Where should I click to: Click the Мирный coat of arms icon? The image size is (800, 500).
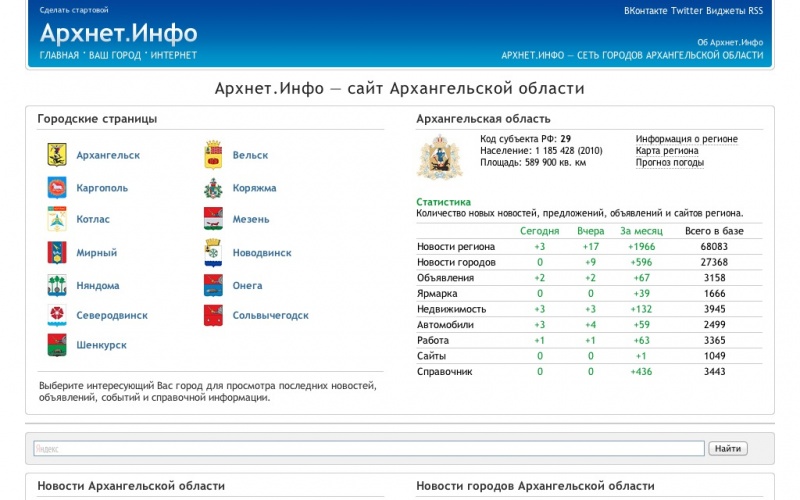(x=57, y=253)
